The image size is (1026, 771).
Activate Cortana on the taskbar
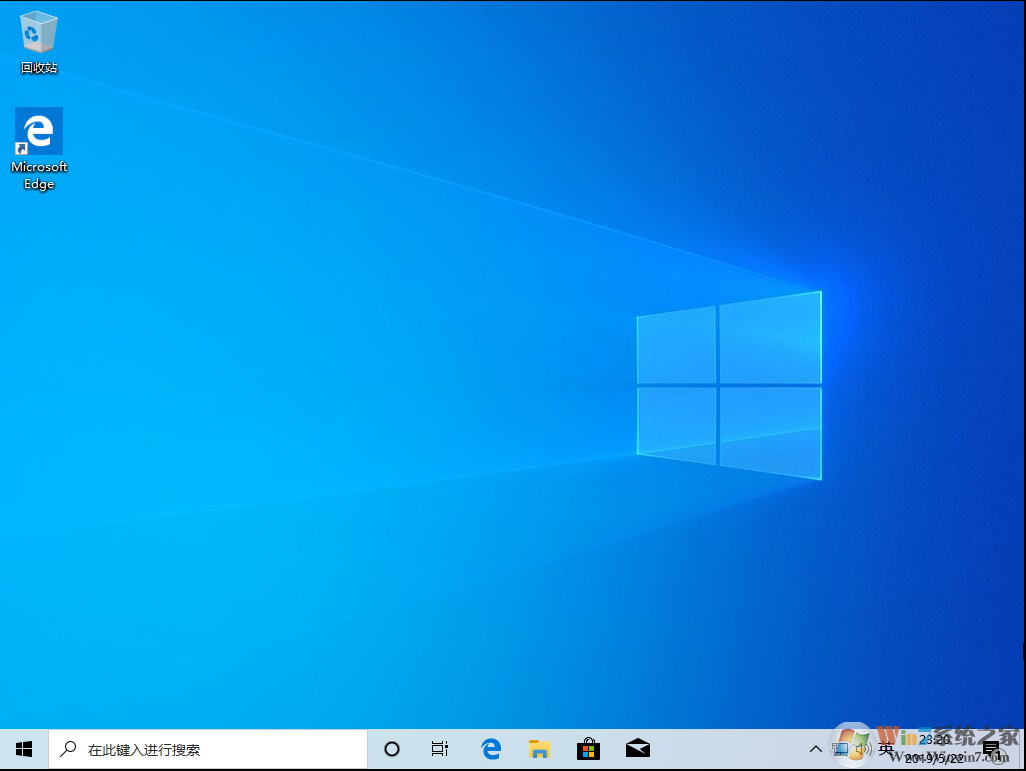click(x=391, y=748)
